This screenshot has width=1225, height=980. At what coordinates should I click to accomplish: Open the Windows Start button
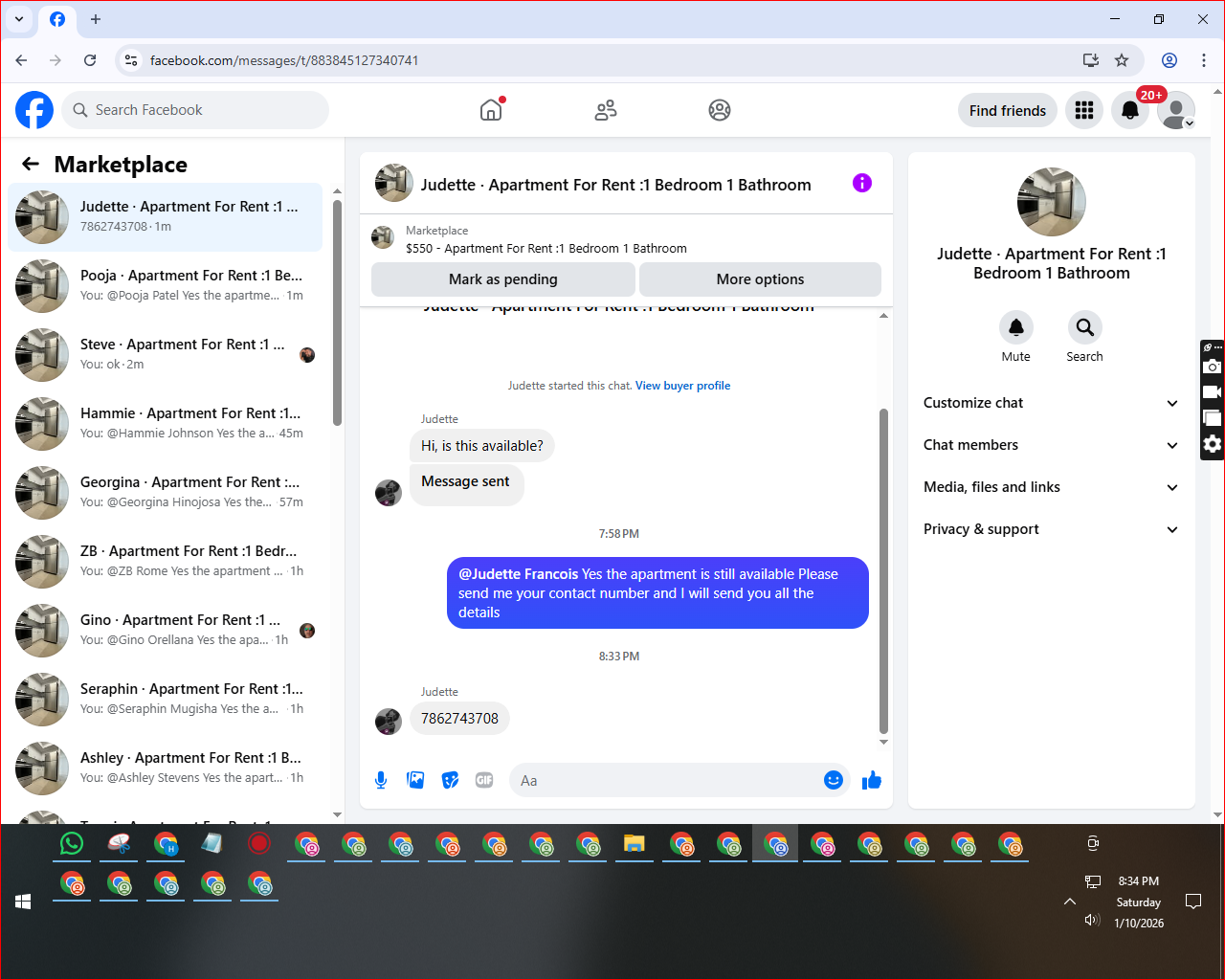pos(23,902)
